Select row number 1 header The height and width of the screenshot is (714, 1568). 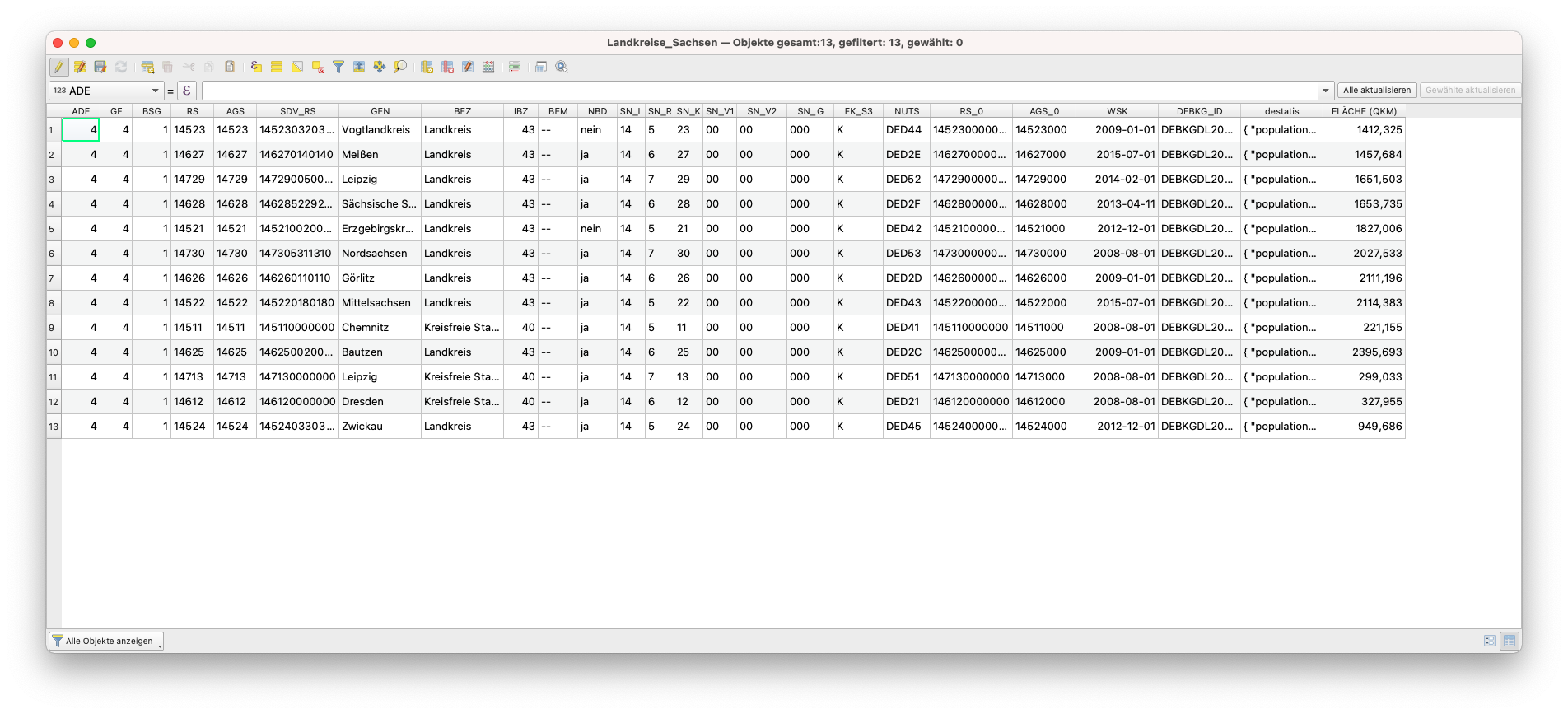pos(54,130)
